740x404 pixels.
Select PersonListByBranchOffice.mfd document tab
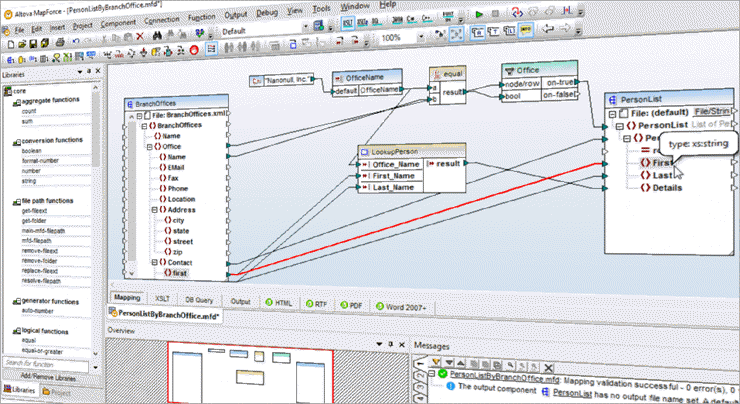click(164, 315)
